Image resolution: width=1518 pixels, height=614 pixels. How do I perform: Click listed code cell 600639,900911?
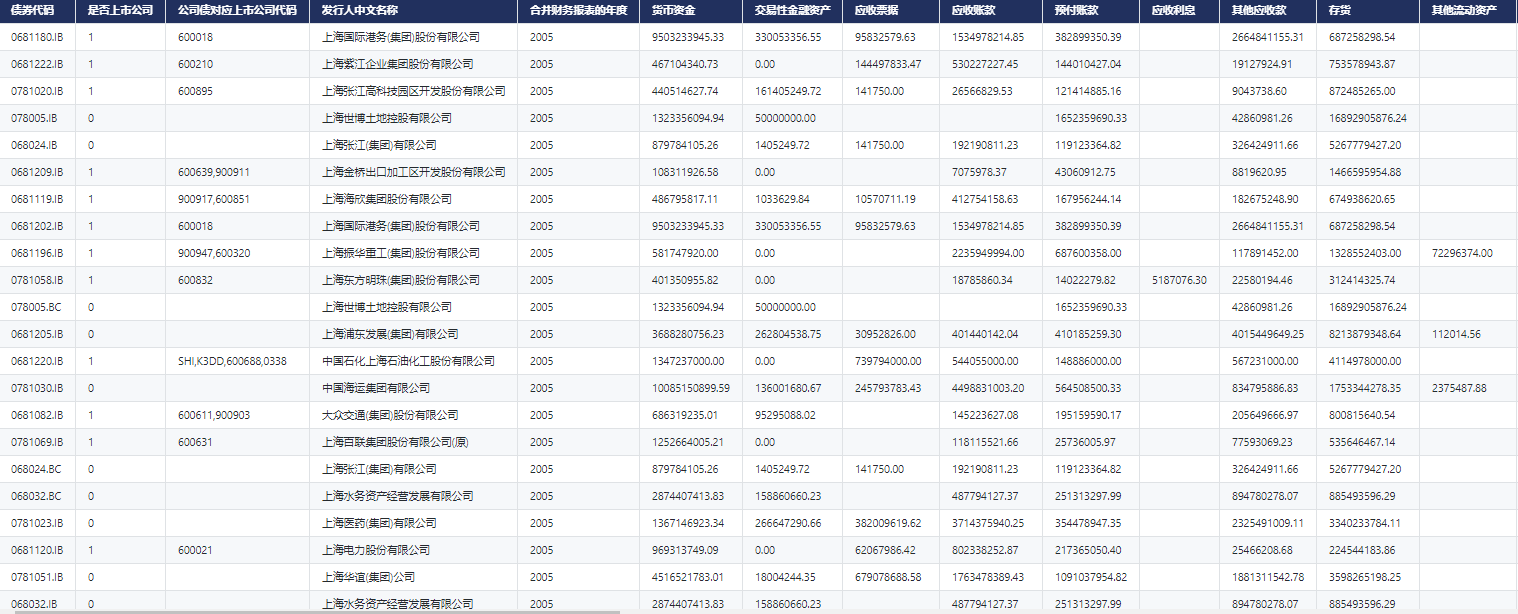(214, 172)
